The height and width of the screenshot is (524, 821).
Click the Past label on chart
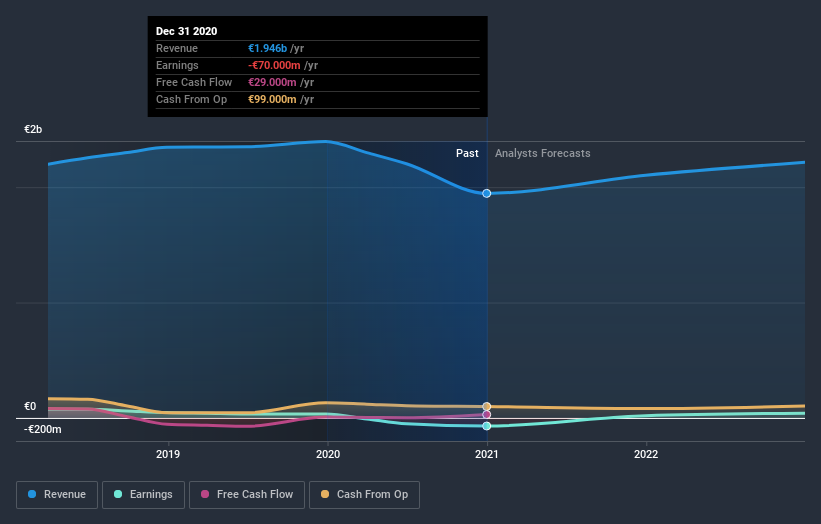click(467, 153)
